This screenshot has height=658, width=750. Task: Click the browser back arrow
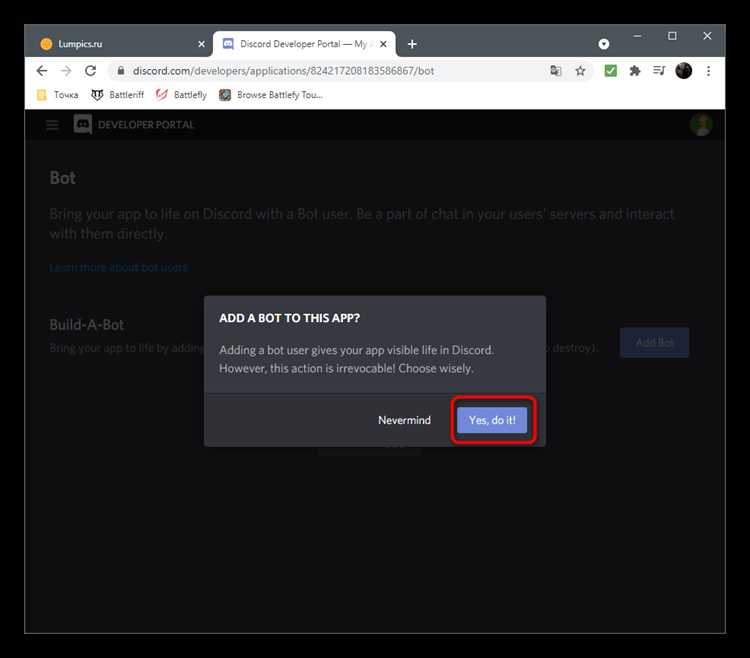pyautogui.click(x=42, y=71)
